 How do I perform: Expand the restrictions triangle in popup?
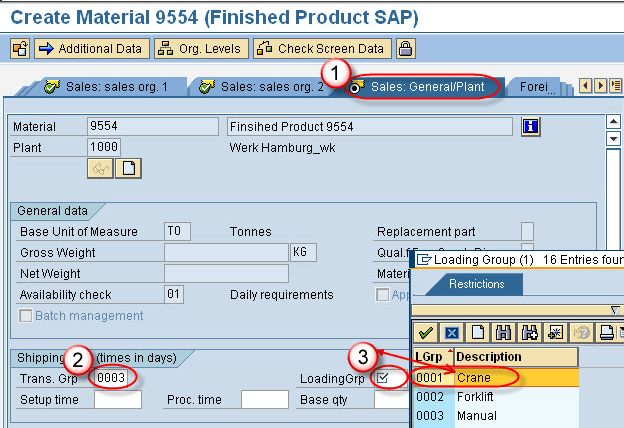click(615, 310)
